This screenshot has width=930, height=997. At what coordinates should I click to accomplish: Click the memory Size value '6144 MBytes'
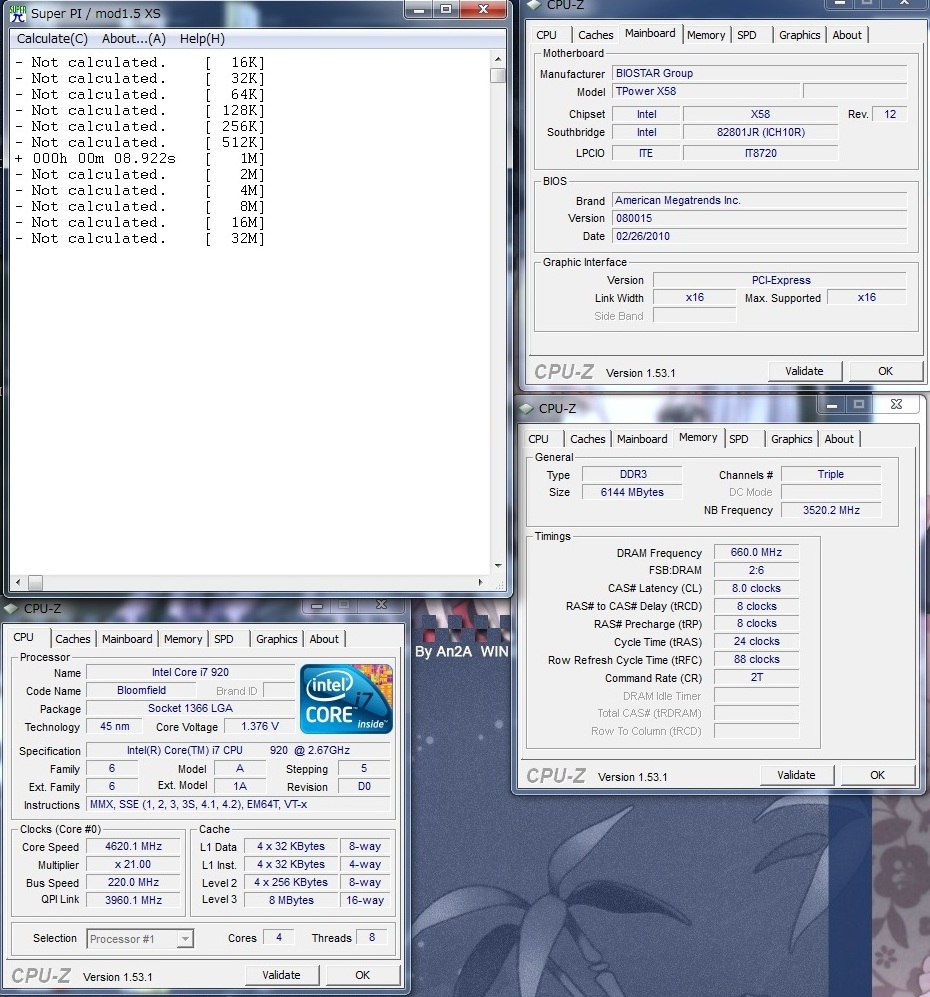coord(632,492)
